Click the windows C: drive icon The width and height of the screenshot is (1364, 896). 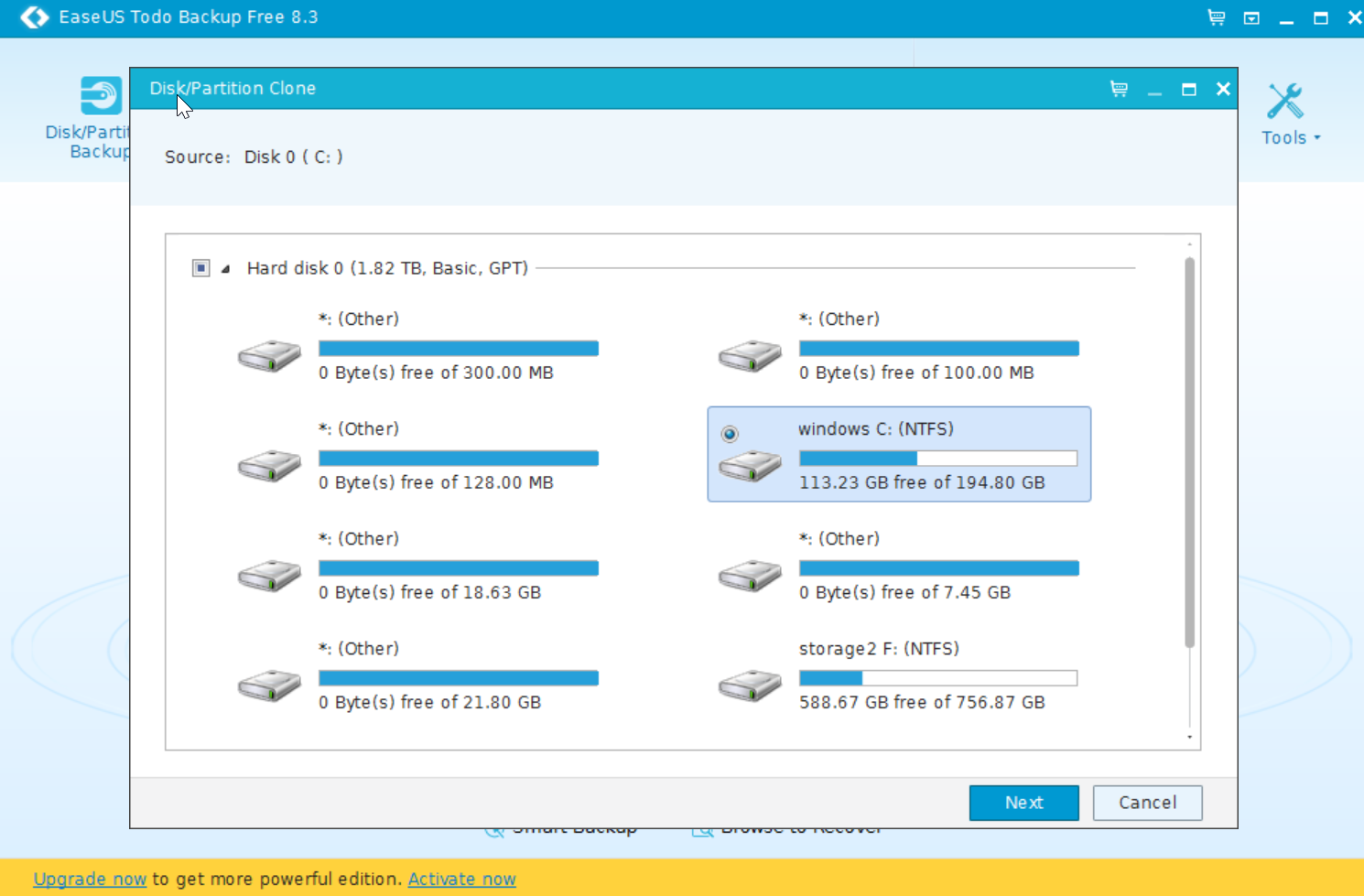[x=750, y=465]
